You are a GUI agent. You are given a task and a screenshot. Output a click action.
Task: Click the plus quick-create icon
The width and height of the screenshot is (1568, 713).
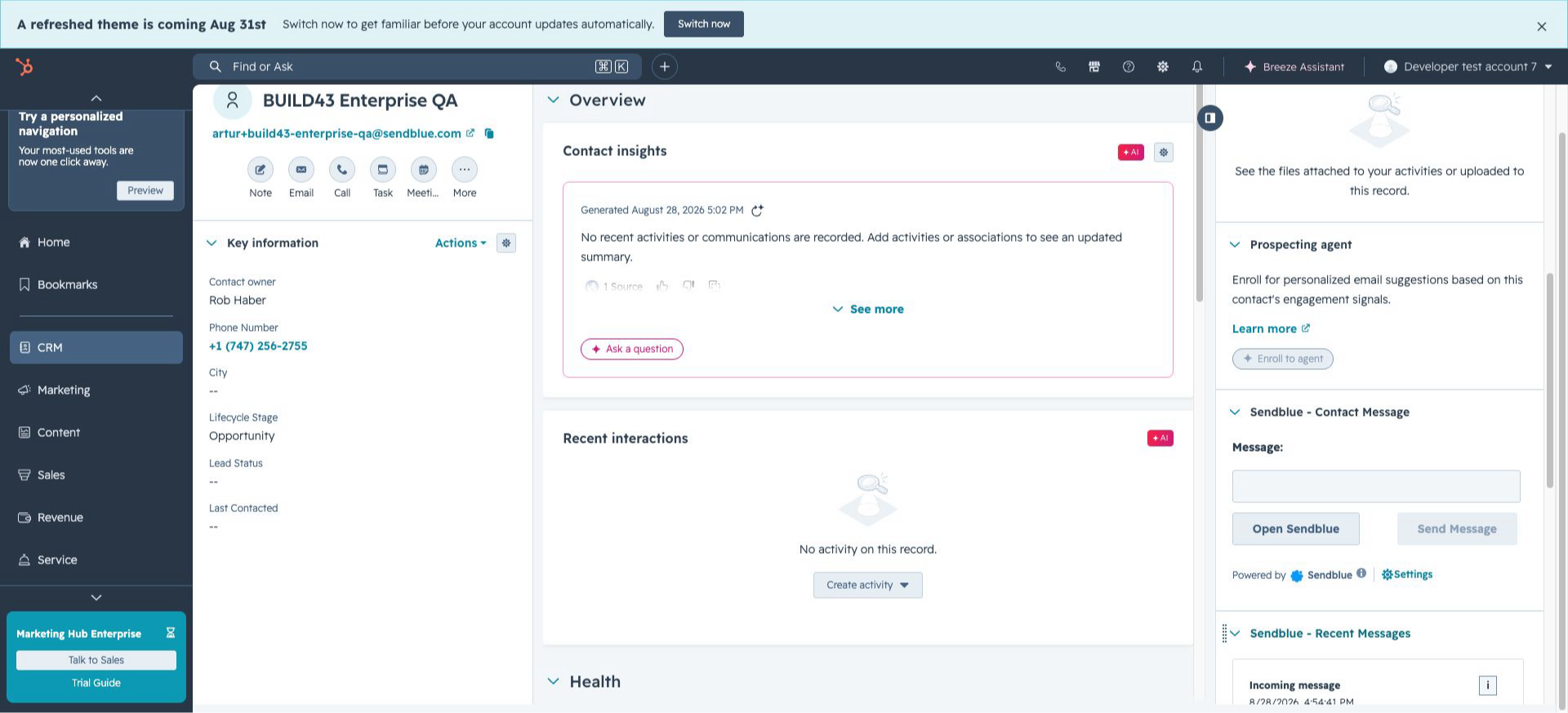pos(665,67)
